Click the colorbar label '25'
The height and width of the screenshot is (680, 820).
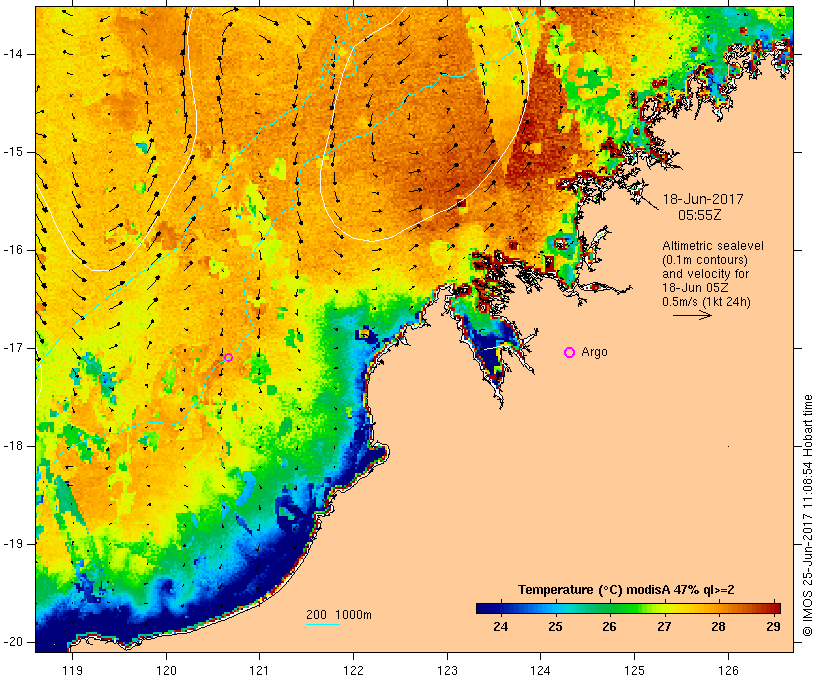point(555,626)
